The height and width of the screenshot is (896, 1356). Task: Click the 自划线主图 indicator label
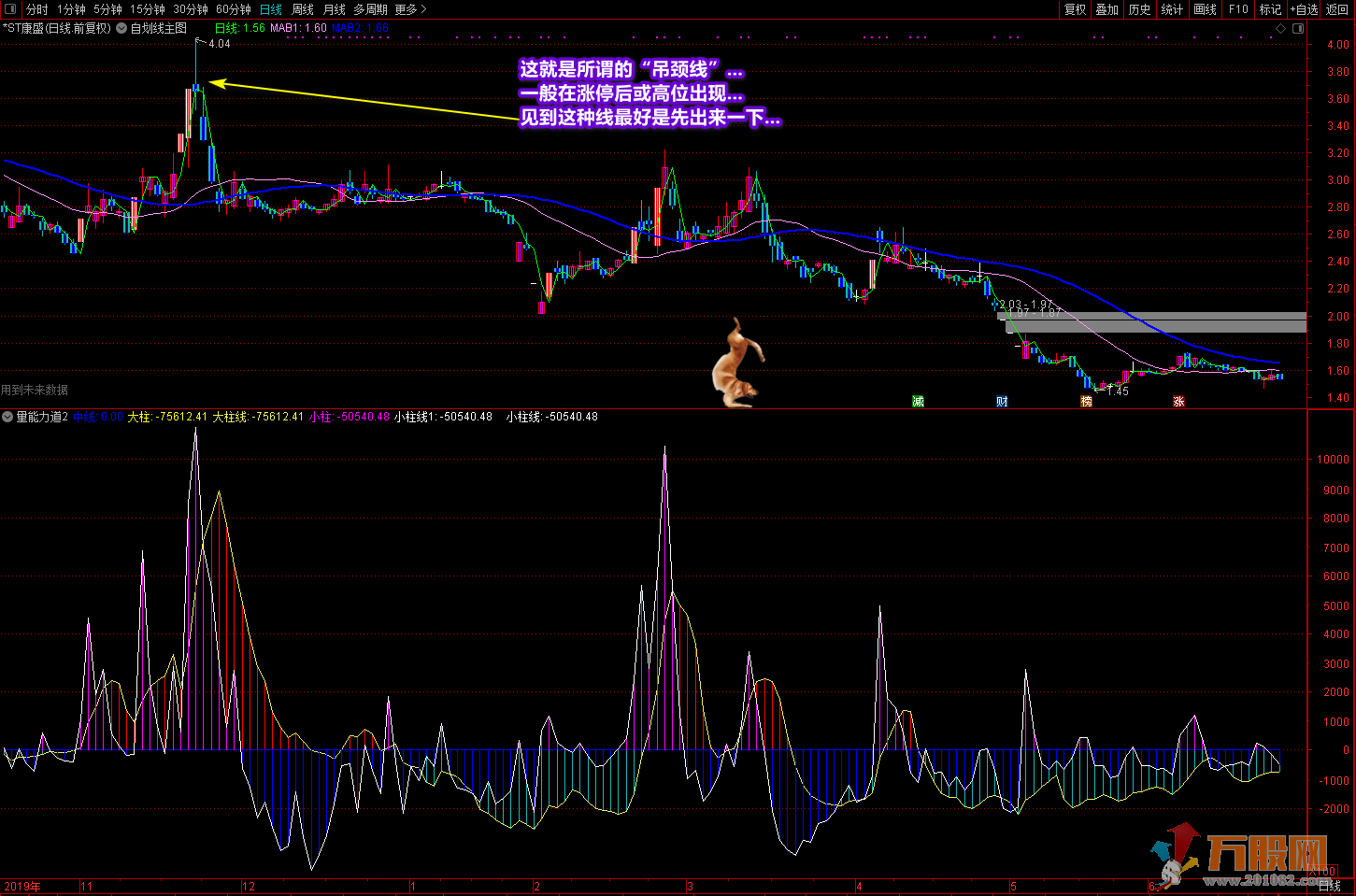click(159, 28)
